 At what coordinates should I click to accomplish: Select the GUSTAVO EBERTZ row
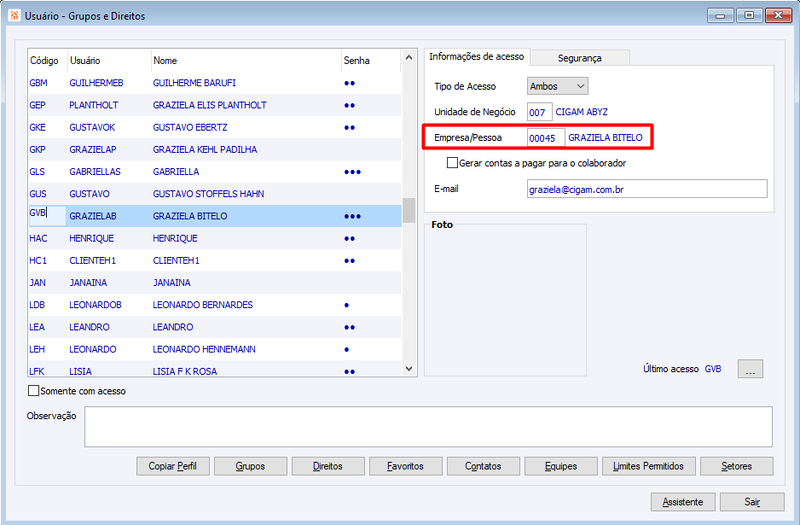tap(215, 127)
